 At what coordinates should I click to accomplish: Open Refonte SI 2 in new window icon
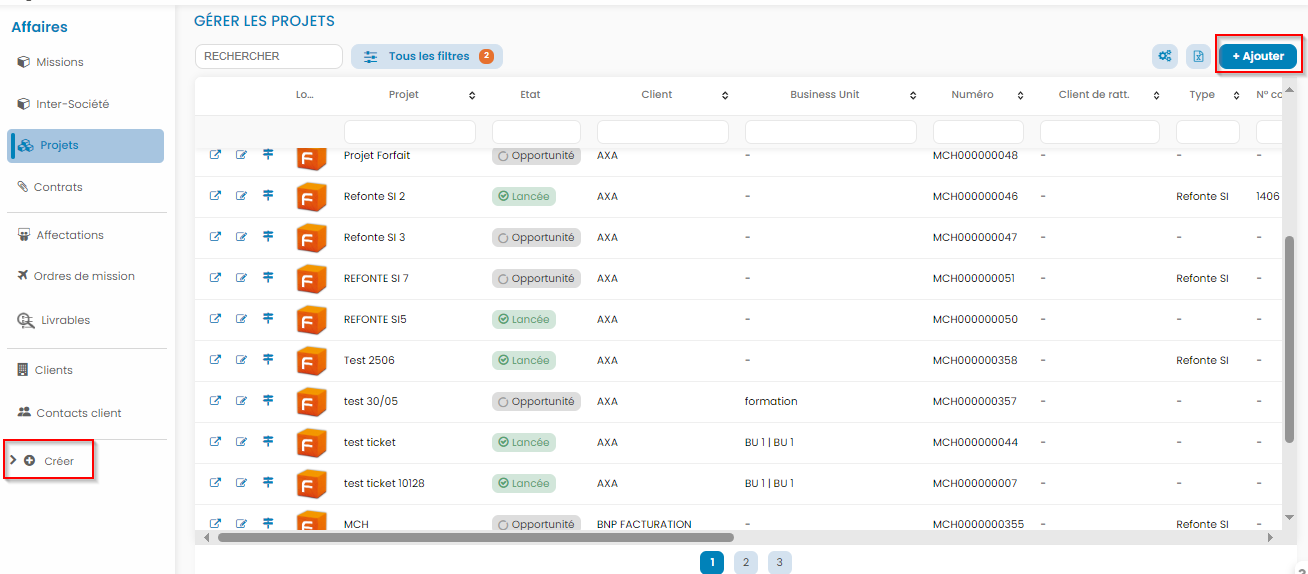pos(215,196)
